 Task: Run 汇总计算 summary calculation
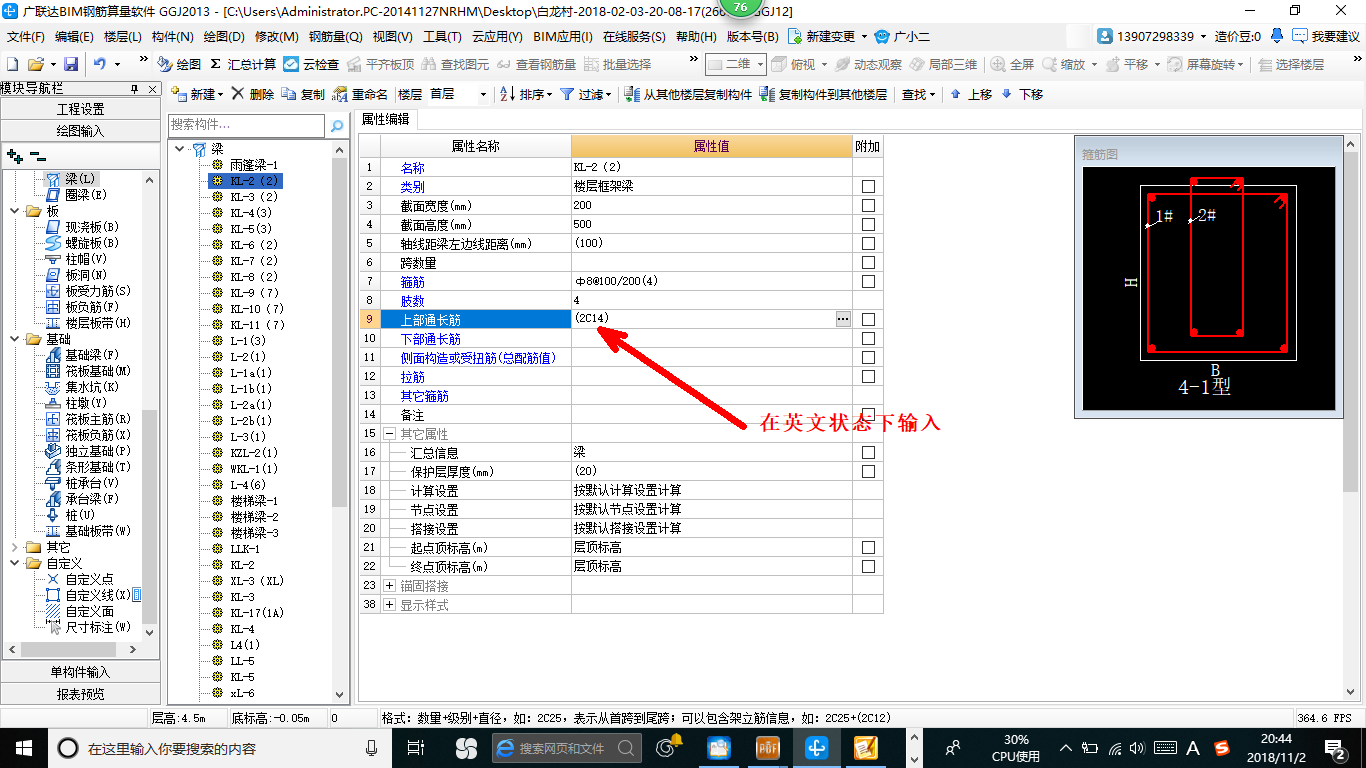243,64
